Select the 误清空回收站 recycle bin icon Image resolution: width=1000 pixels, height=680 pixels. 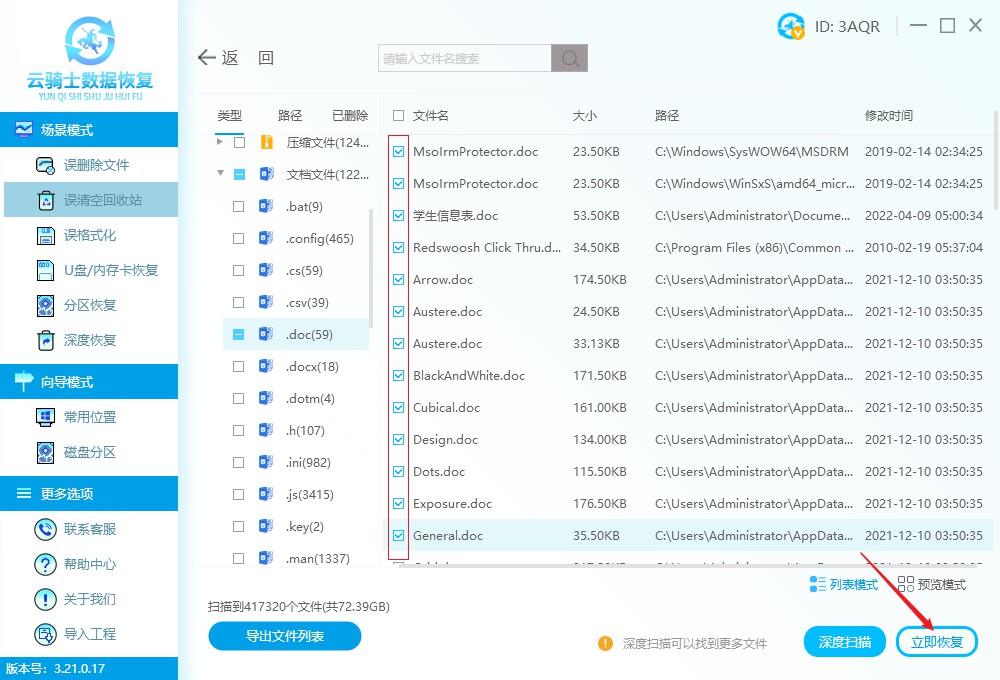coord(46,200)
